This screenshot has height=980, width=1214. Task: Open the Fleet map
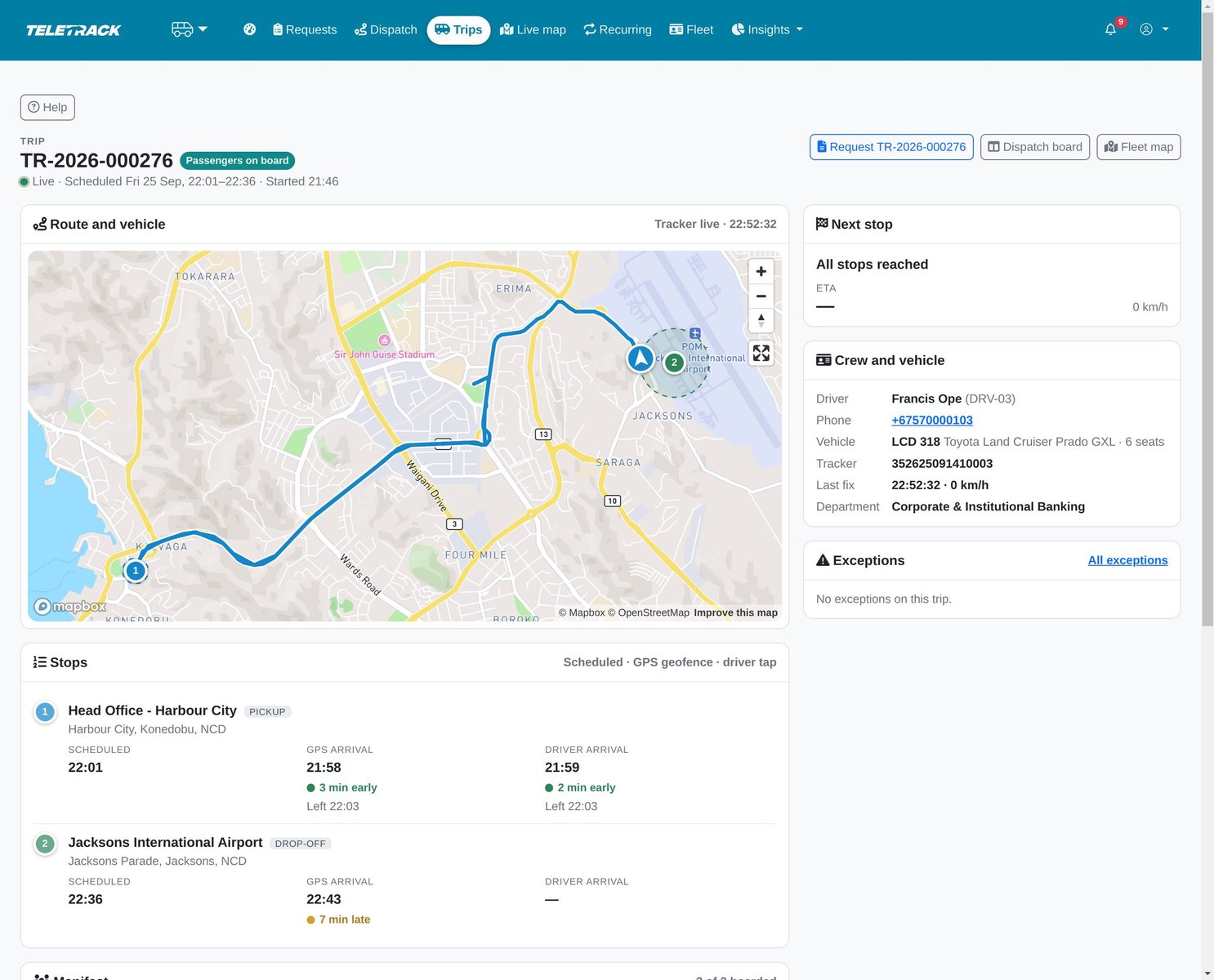tap(1139, 147)
